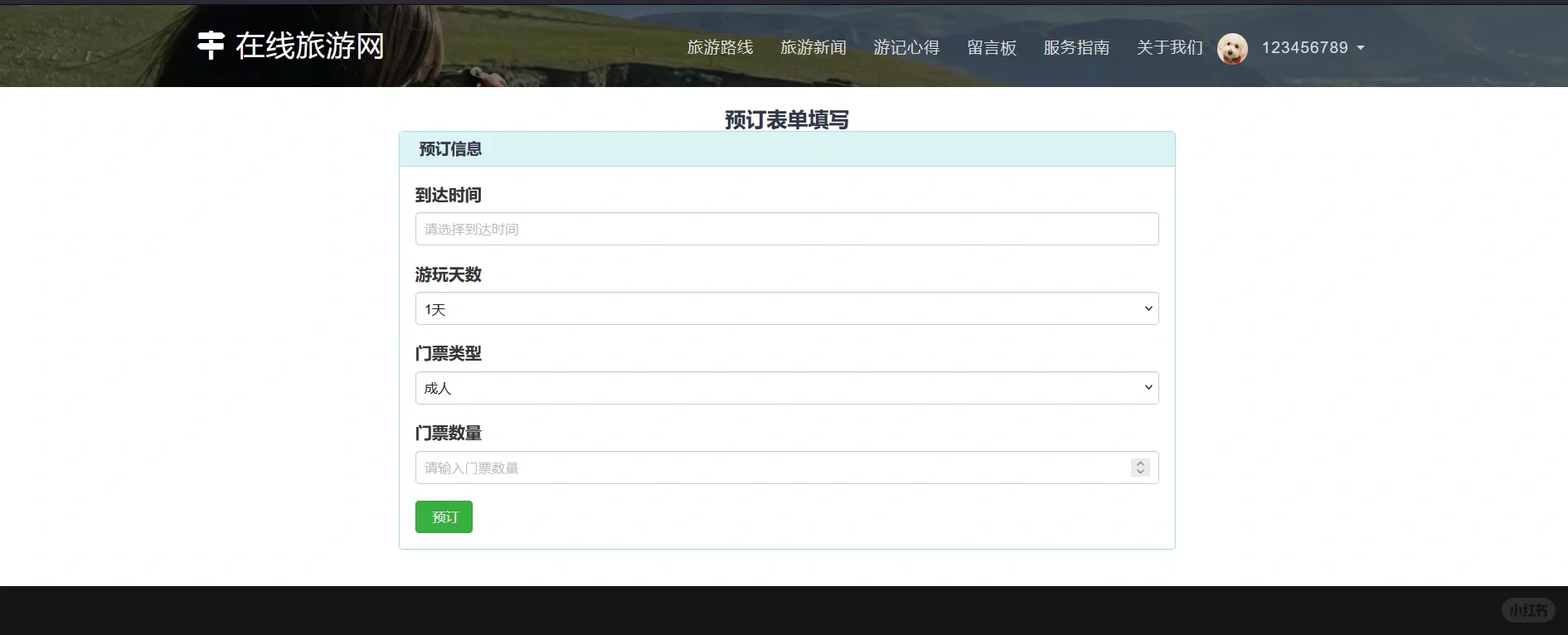The height and width of the screenshot is (635, 1568).
Task: Click the 在线旅游网 site title
Action: (310, 46)
